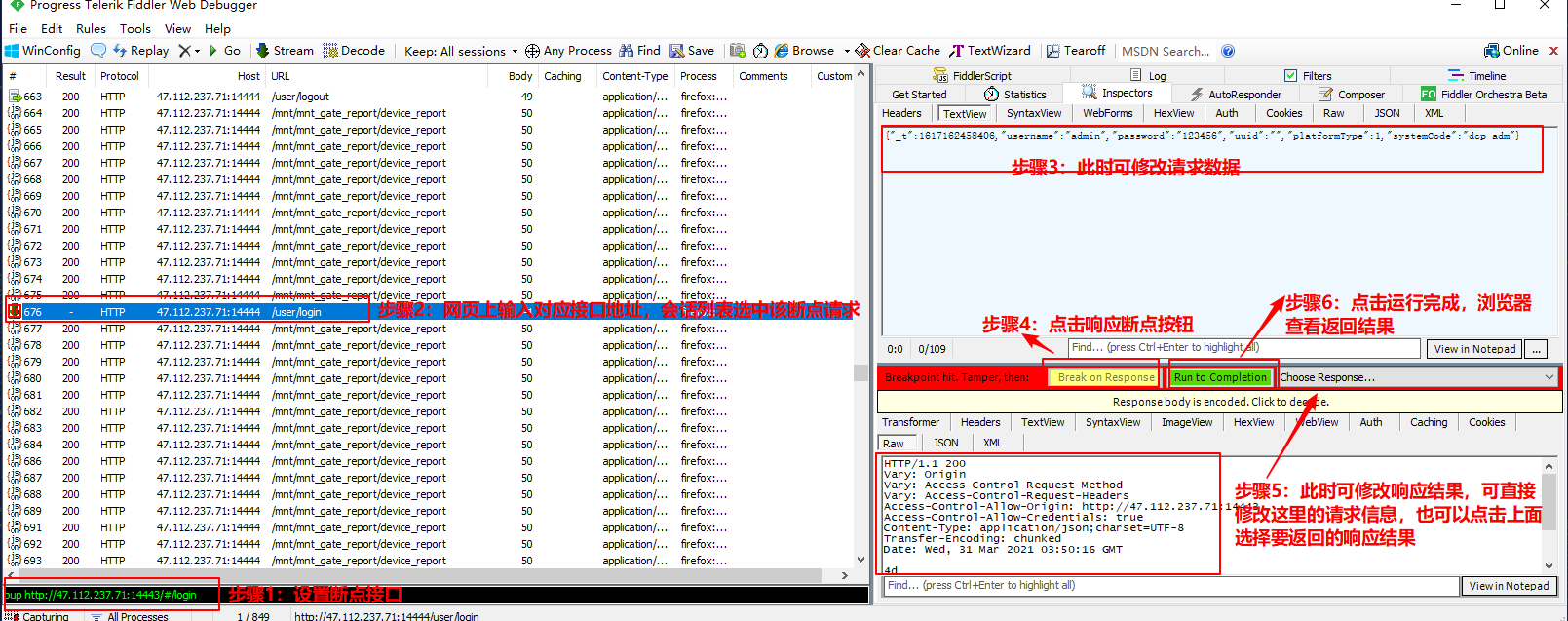Open the Statistics tab
The width and height of the screenshot is (1568, 621).
1014,95
